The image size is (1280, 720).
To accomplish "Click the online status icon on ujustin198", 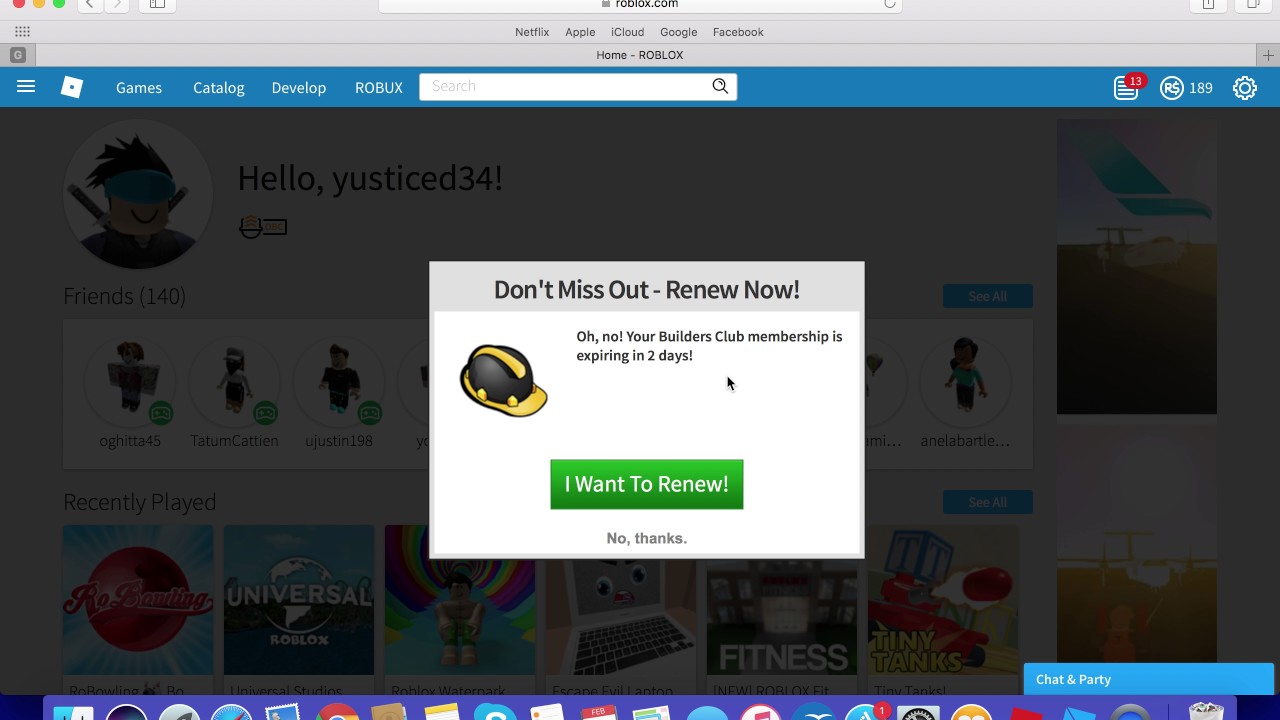I will 370,413.
